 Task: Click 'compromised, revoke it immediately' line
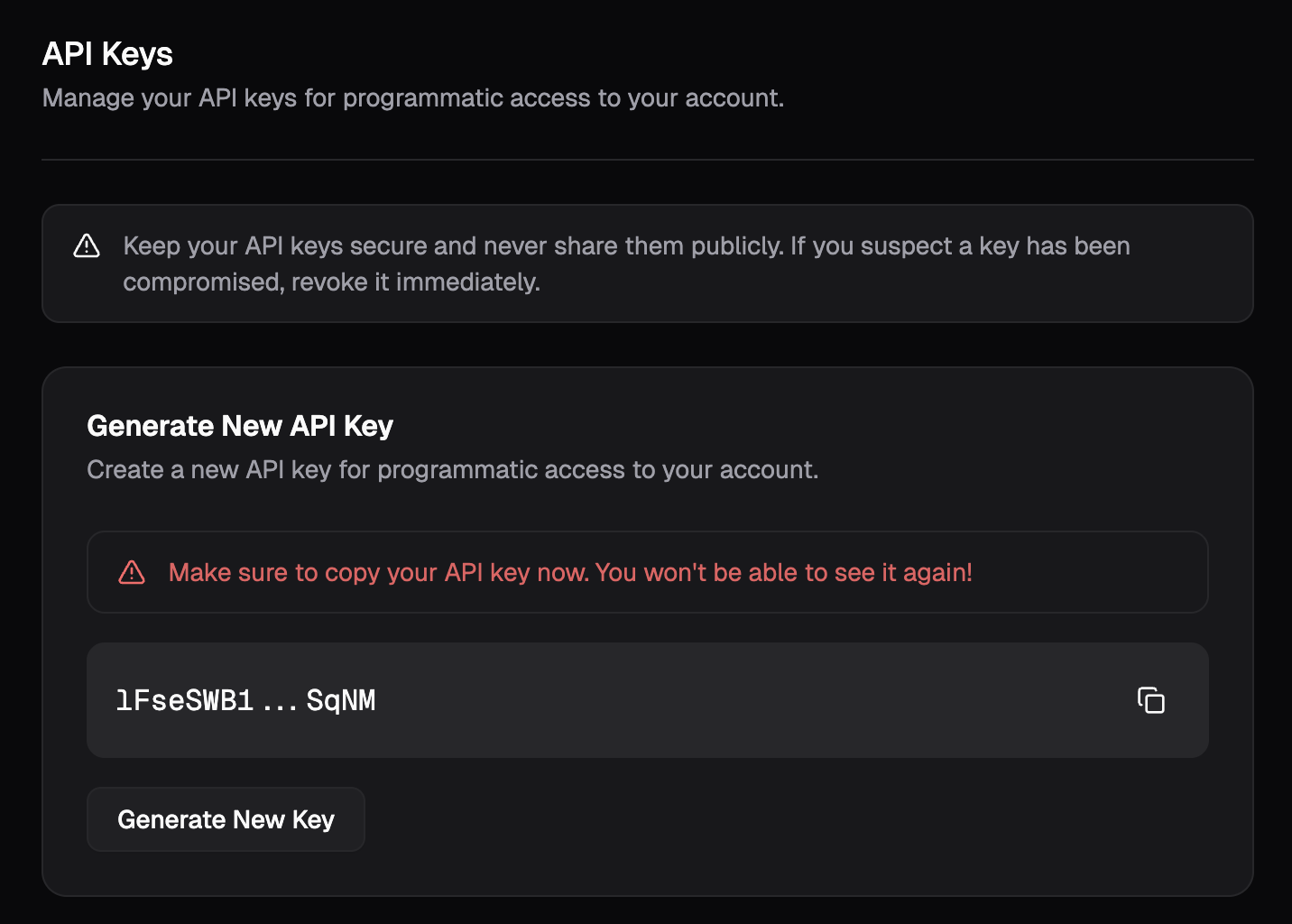coord(331,282)
